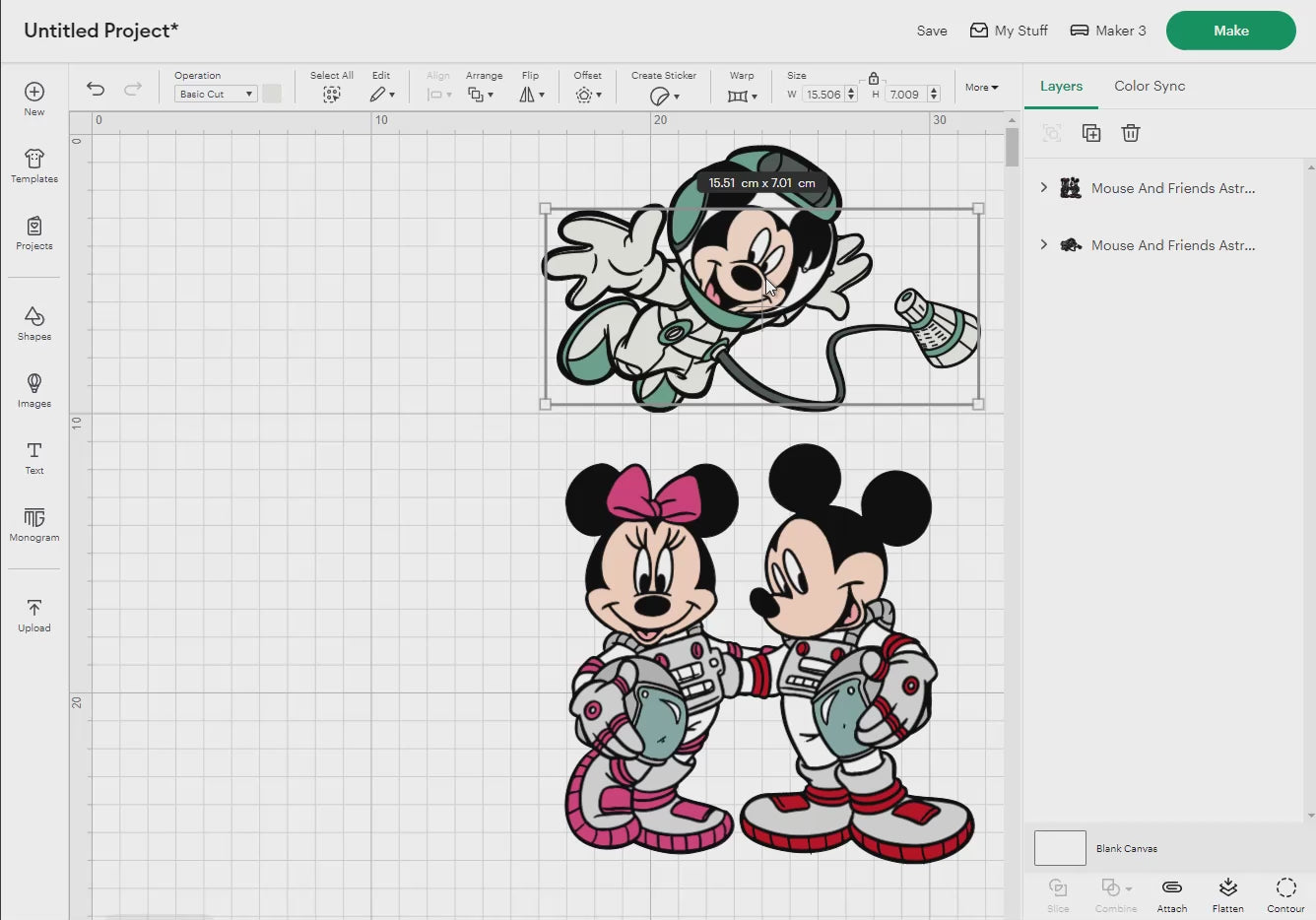Click the Attach tool

[1172, 895]
